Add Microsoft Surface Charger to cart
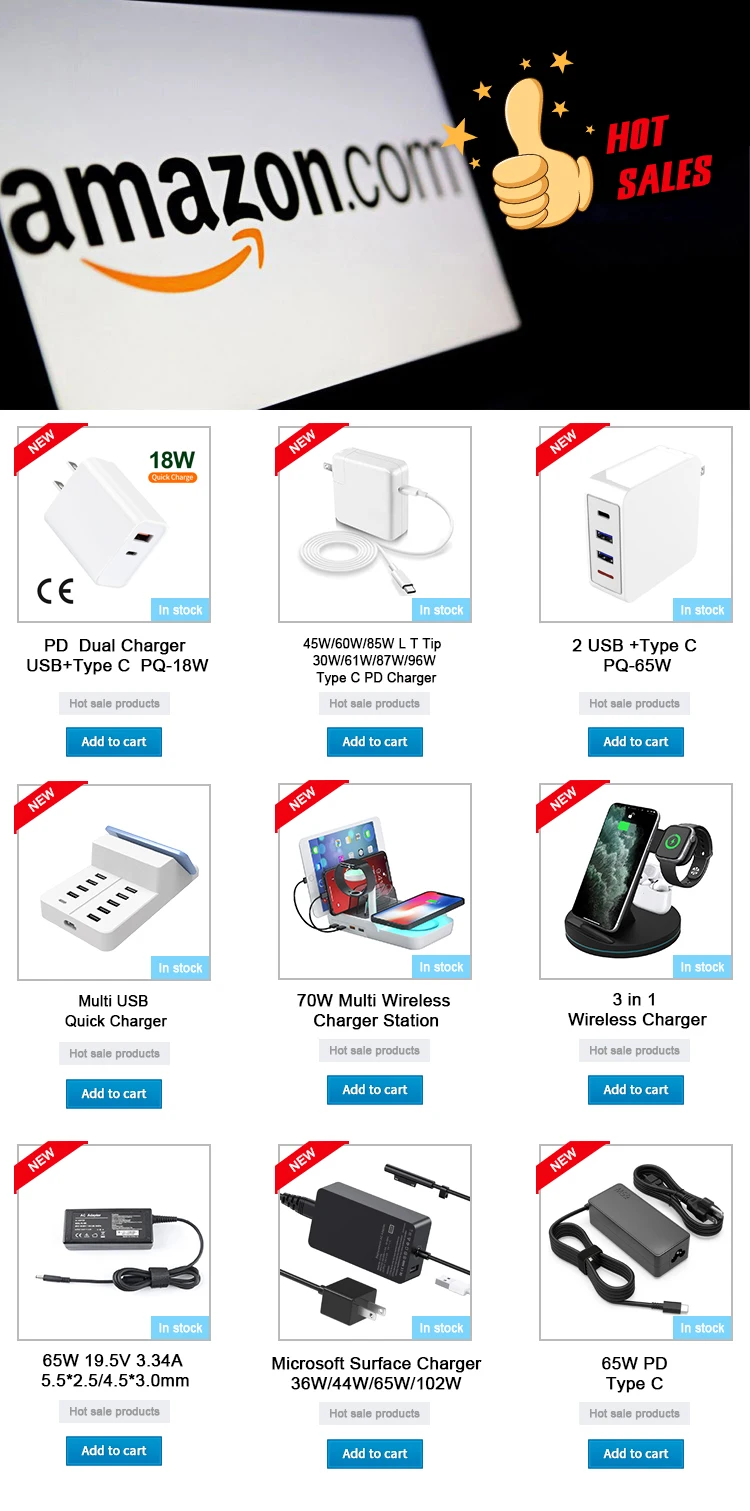 (x=375, y=1453)
